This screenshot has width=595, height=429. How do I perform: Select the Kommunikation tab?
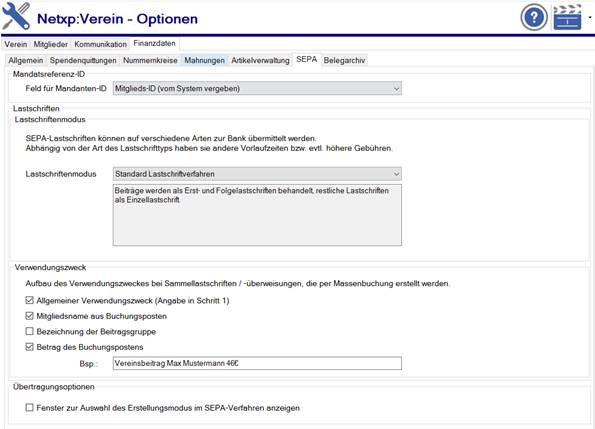(100, 44)
